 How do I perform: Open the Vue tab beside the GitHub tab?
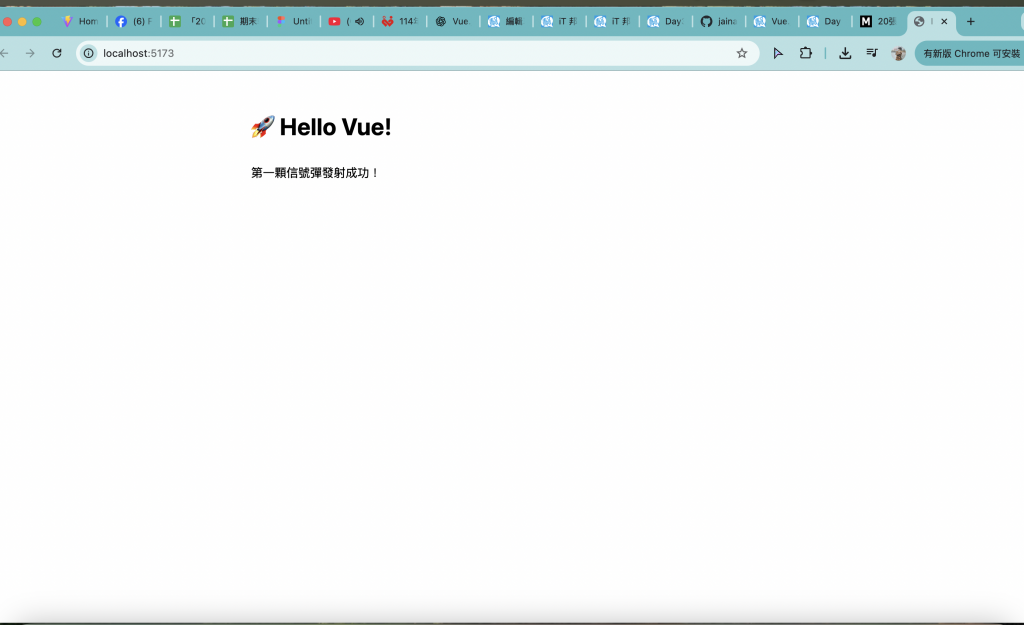772,22
